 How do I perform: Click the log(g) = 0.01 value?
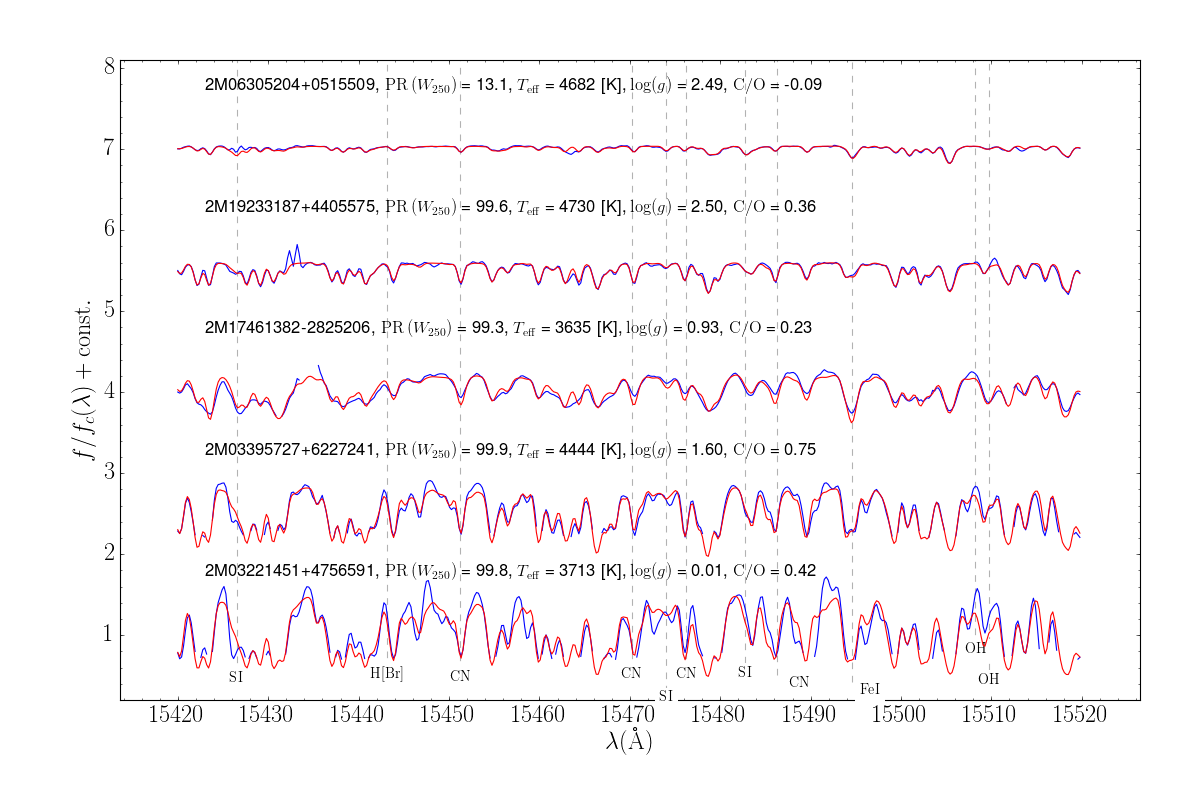676,571
